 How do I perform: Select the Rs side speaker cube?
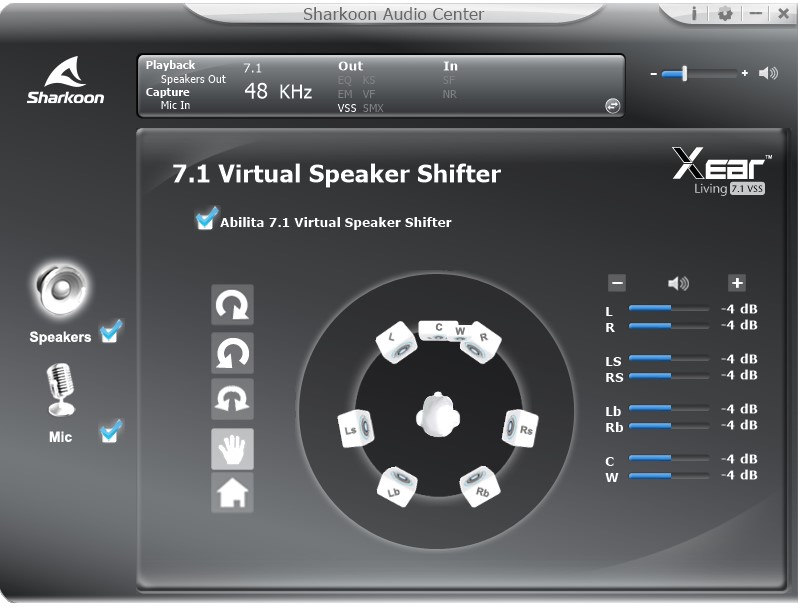520,428
